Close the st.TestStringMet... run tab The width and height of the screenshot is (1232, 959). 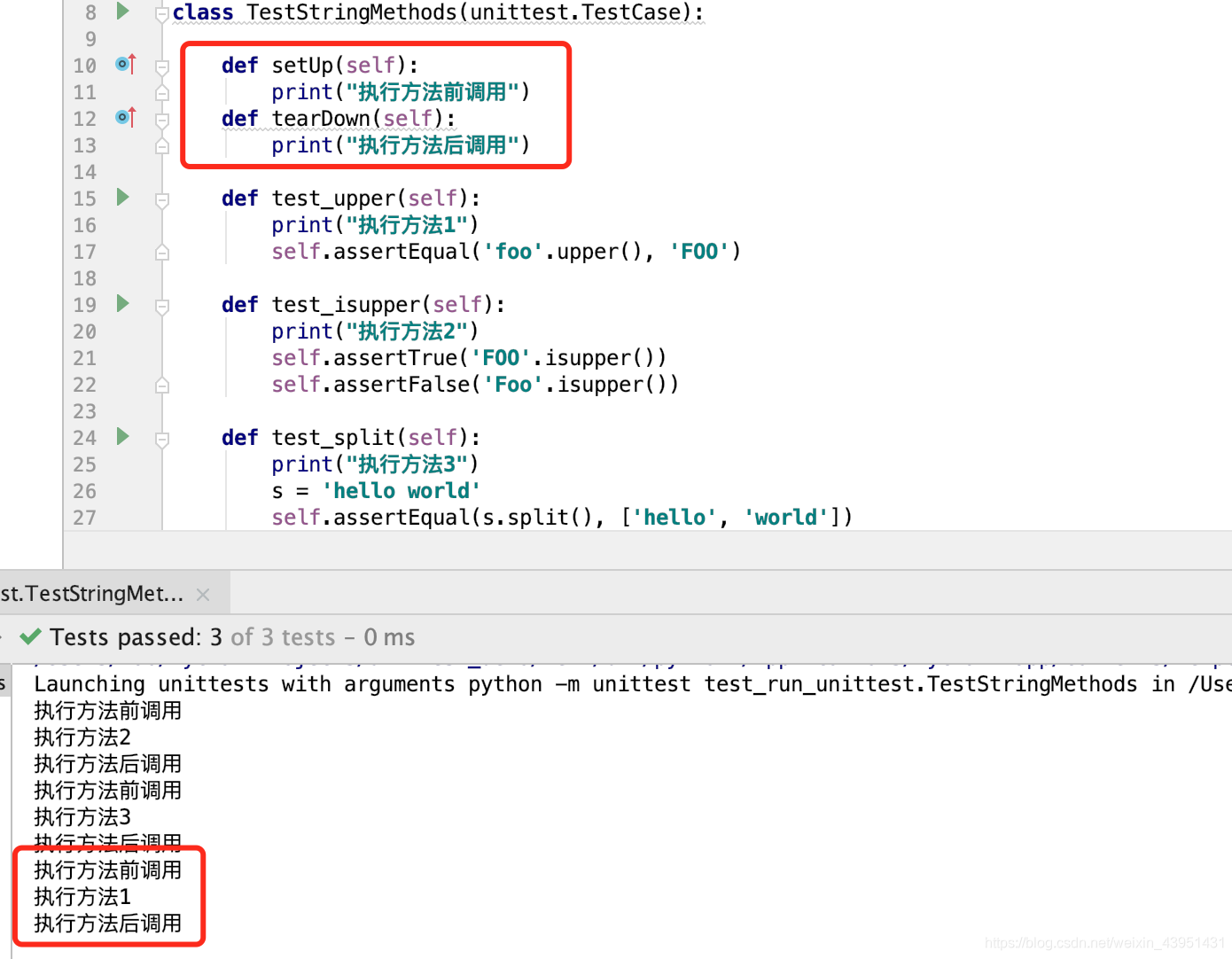point(203,595)
